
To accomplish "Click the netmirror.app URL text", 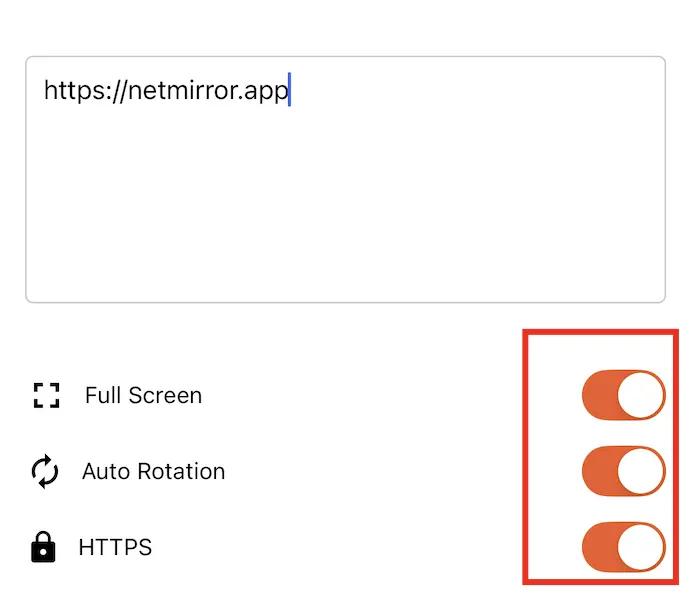I will click(x=166, y=91).
